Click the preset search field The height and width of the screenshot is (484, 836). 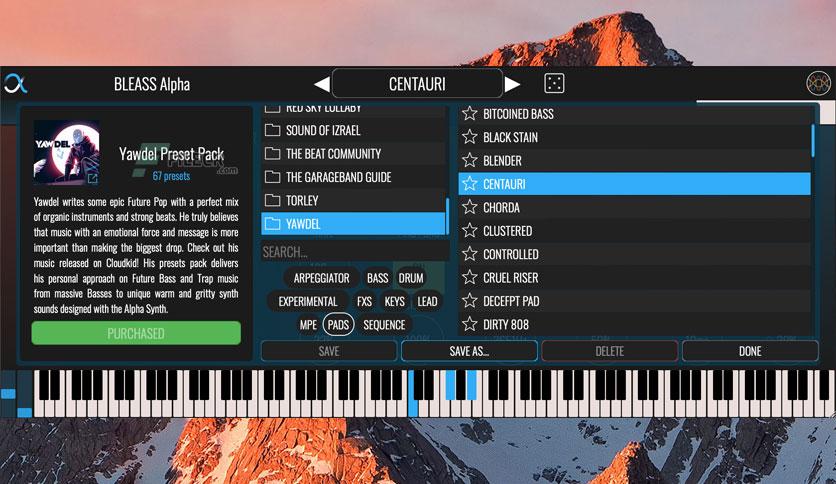353,252
